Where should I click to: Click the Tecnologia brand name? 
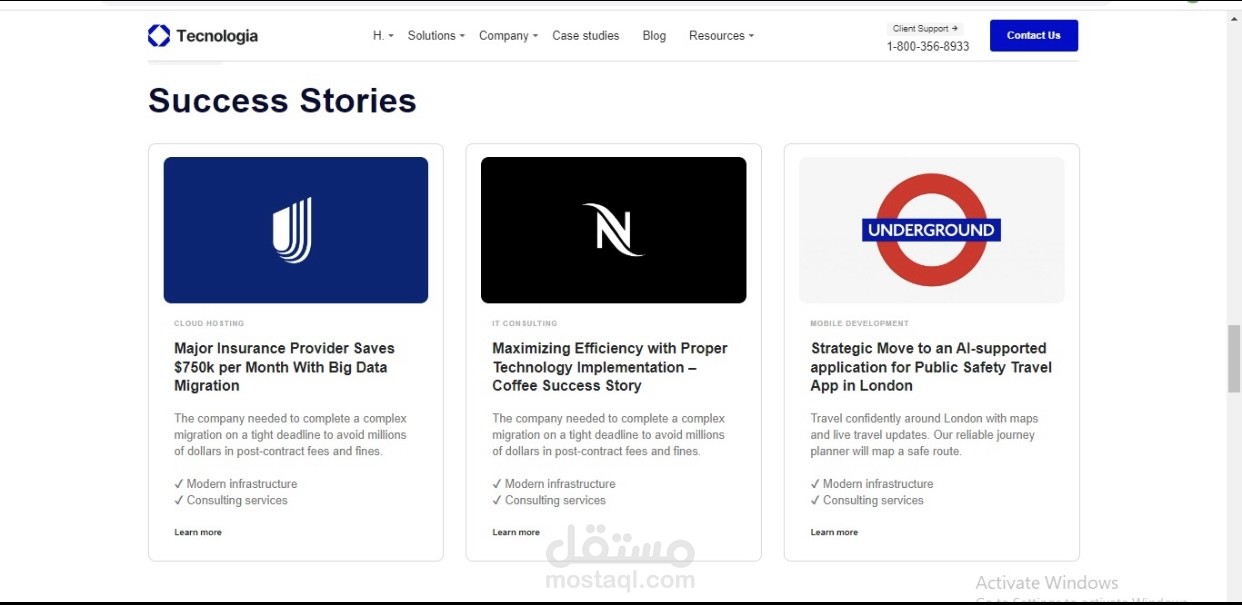click(217, 36)
